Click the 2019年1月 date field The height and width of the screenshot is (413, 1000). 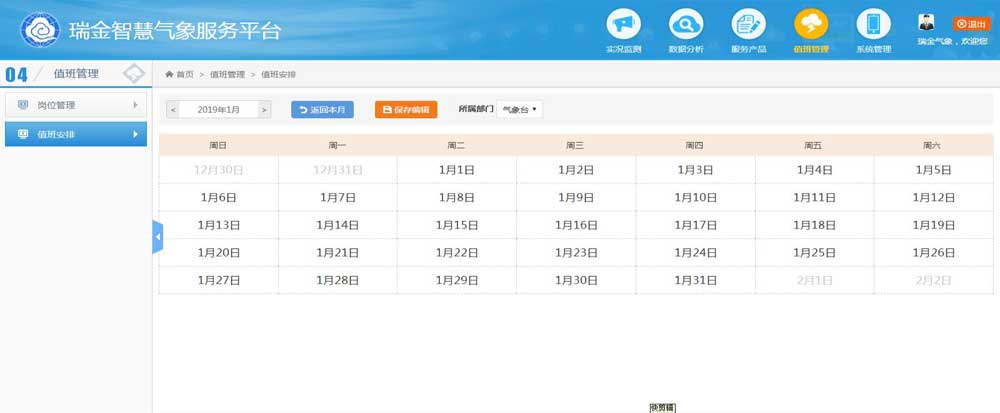point(219,109)
